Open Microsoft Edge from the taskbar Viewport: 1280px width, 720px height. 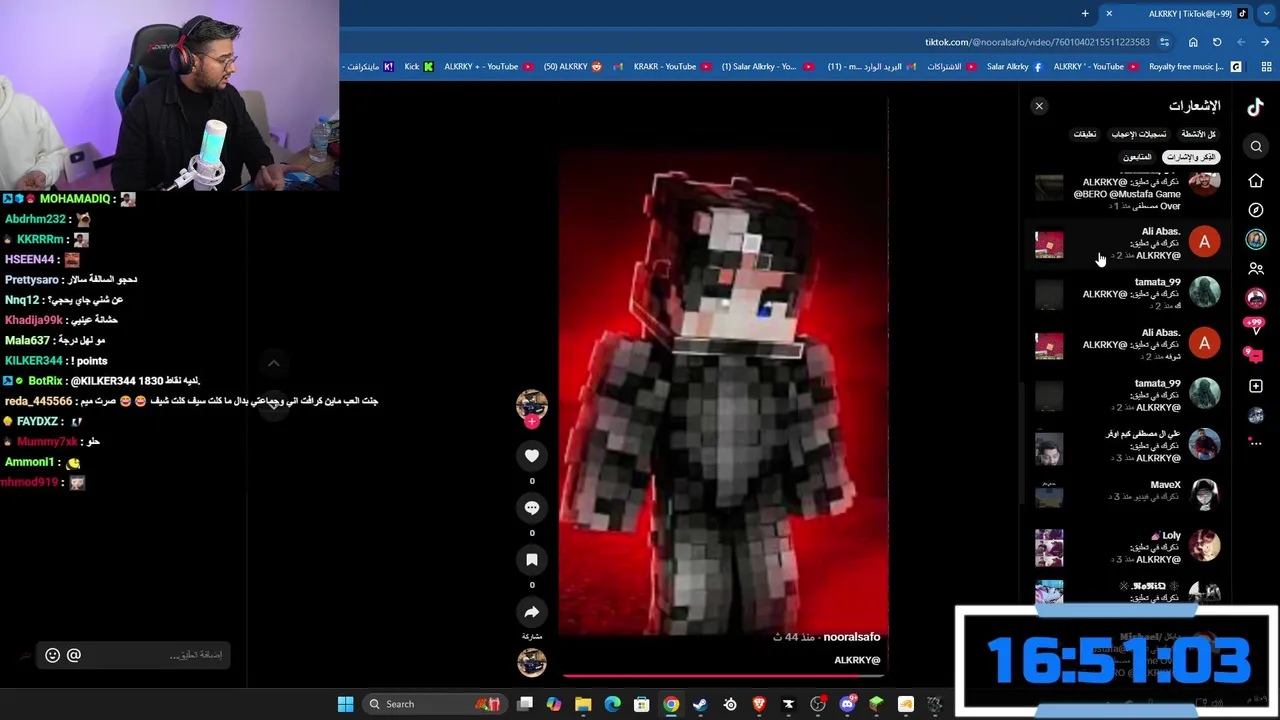coord(612,704)
